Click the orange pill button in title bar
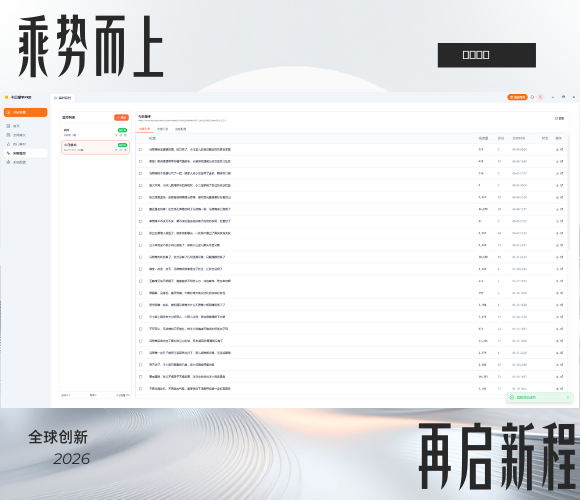The width and height of the screenshot is (580, 500). click(517, 97)
